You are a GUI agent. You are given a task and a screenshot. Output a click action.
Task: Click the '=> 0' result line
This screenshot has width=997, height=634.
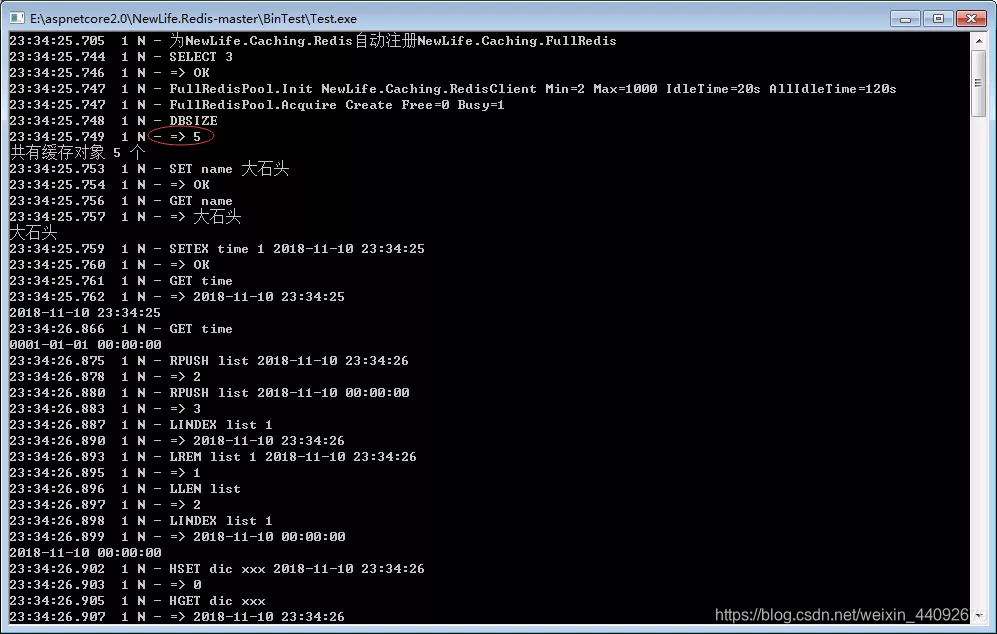pyautogui.click(x=106, y=584)
